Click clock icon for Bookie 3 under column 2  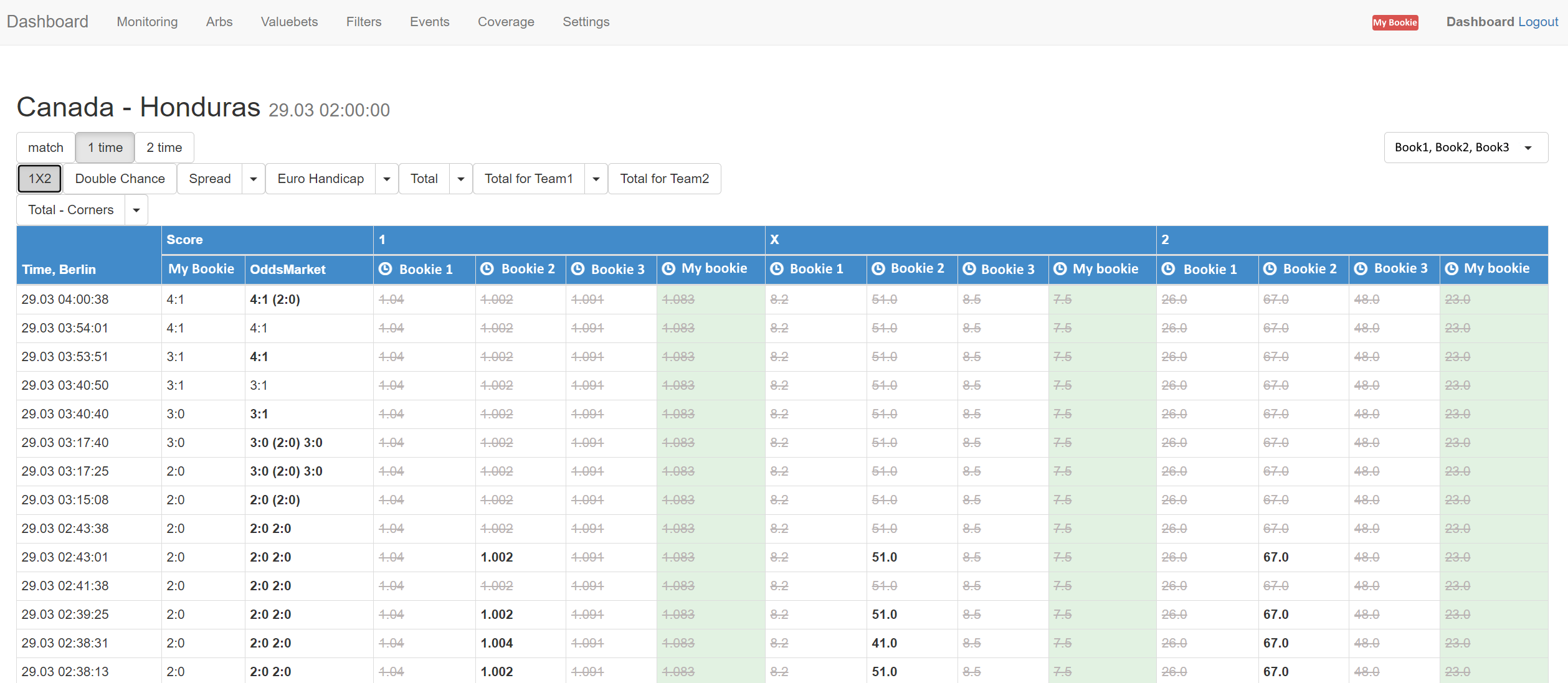tap(1361, 269)
